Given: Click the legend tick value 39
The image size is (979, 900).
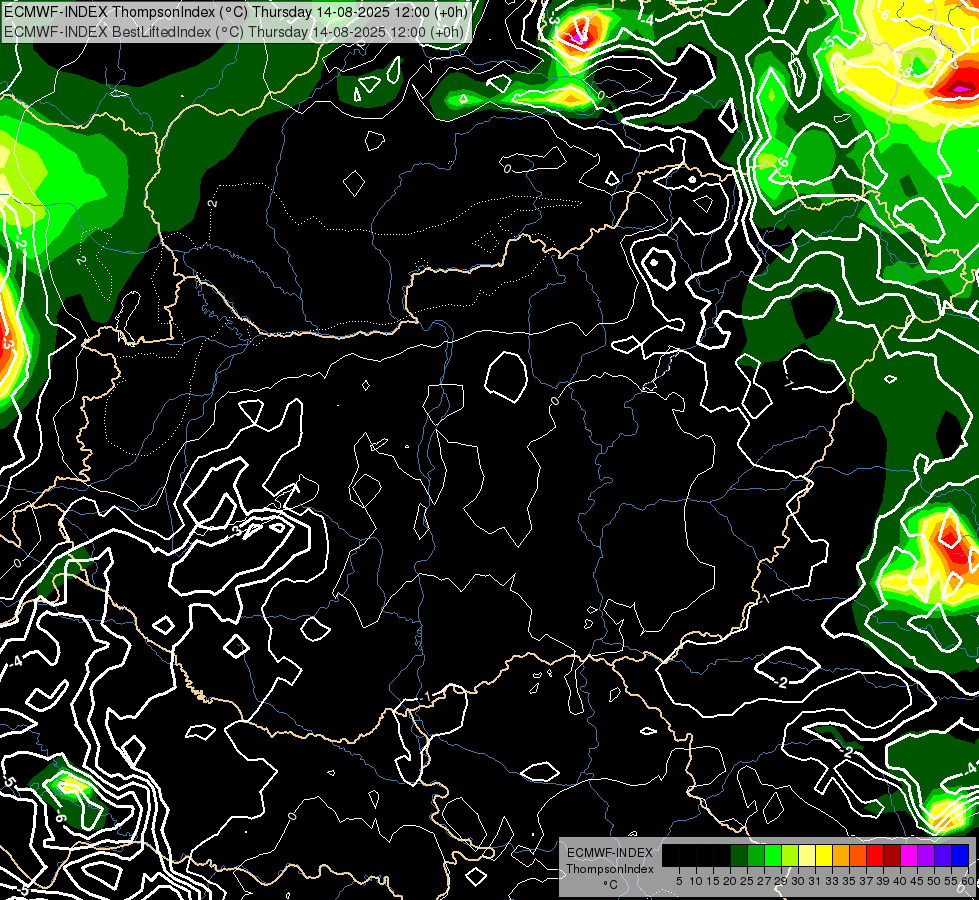Looking at the screenshot, I should click(x=883, y=881).
